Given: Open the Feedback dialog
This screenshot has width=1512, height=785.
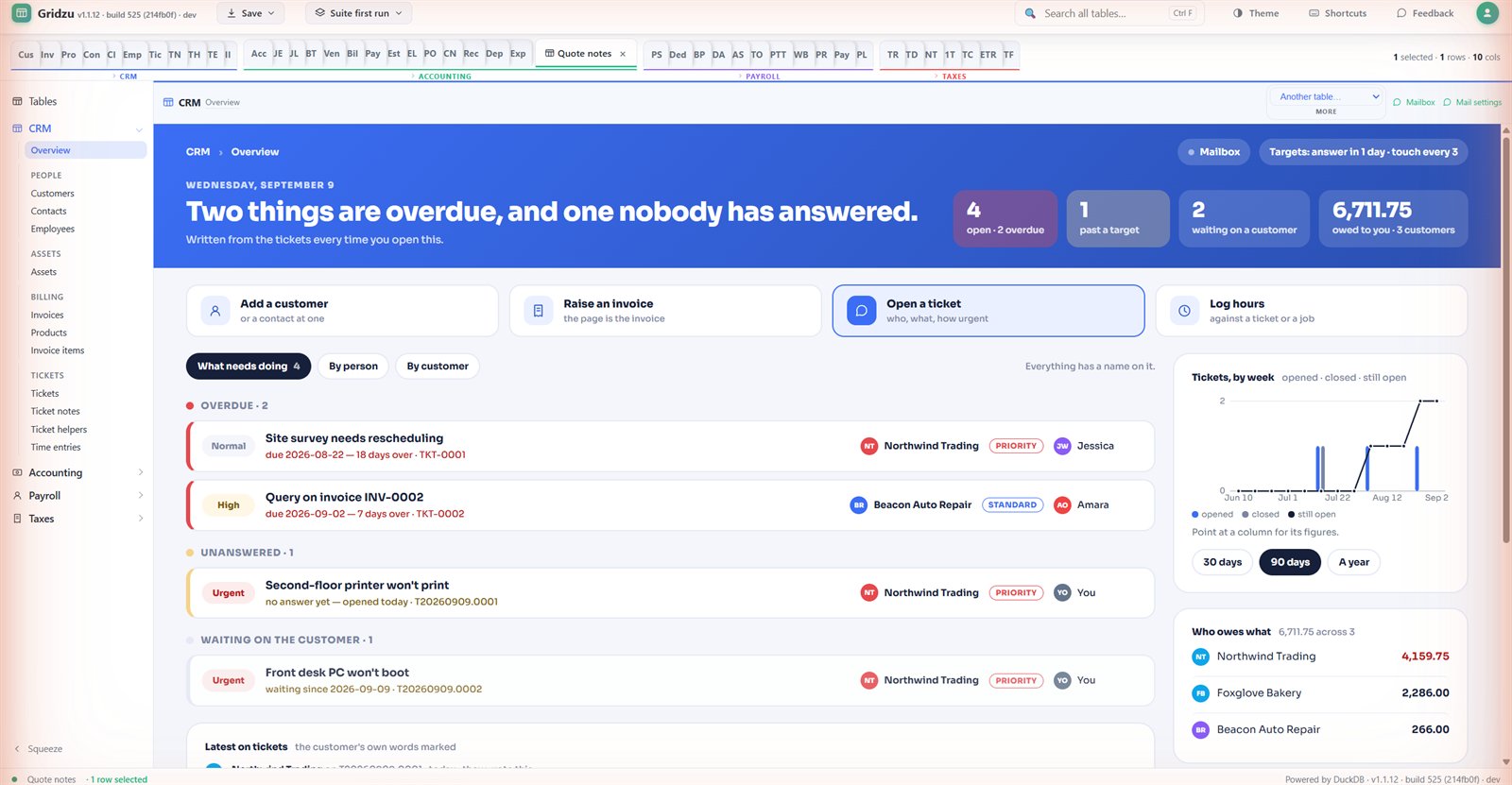Looking at the screenshot, I should [1425, 13].
